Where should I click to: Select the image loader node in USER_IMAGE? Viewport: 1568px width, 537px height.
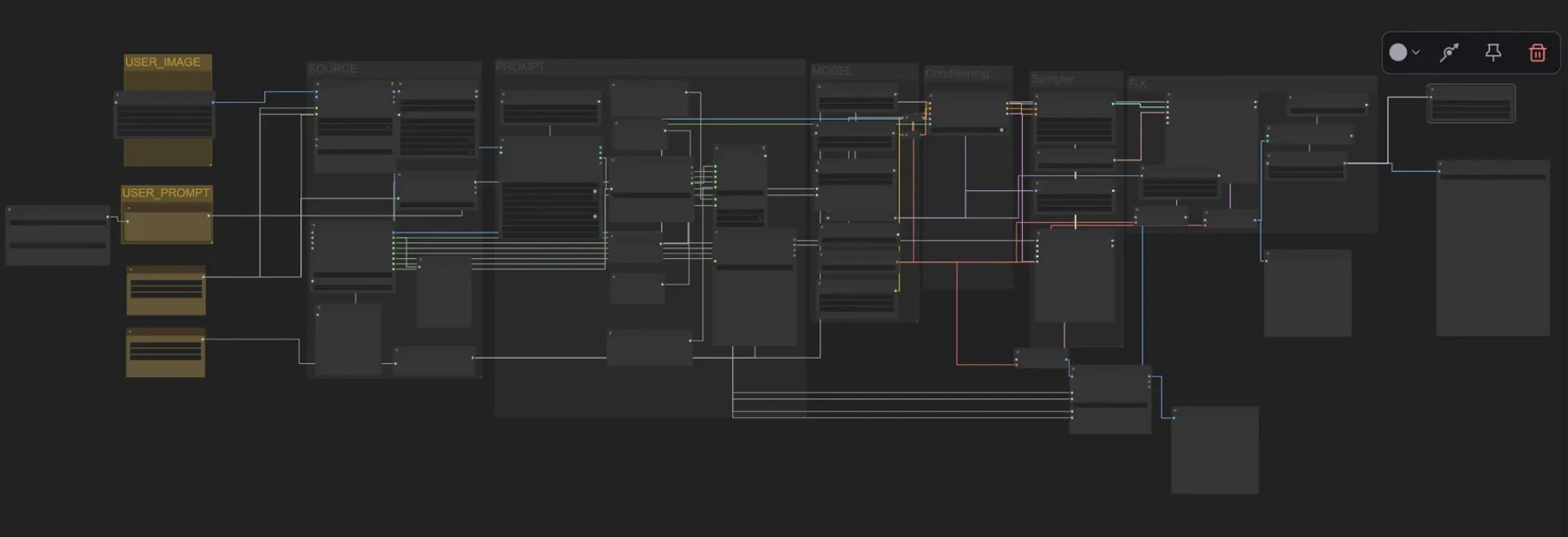[164, 116]
